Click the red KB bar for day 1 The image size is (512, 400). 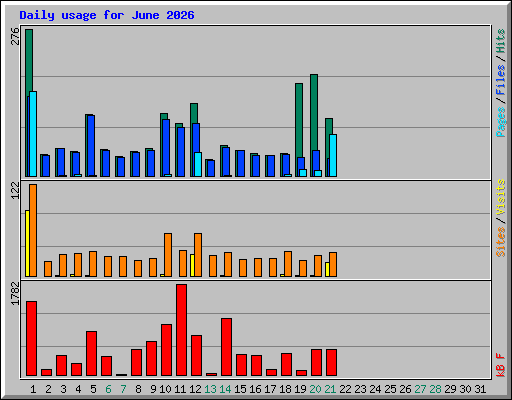click(x=31, y=339)
